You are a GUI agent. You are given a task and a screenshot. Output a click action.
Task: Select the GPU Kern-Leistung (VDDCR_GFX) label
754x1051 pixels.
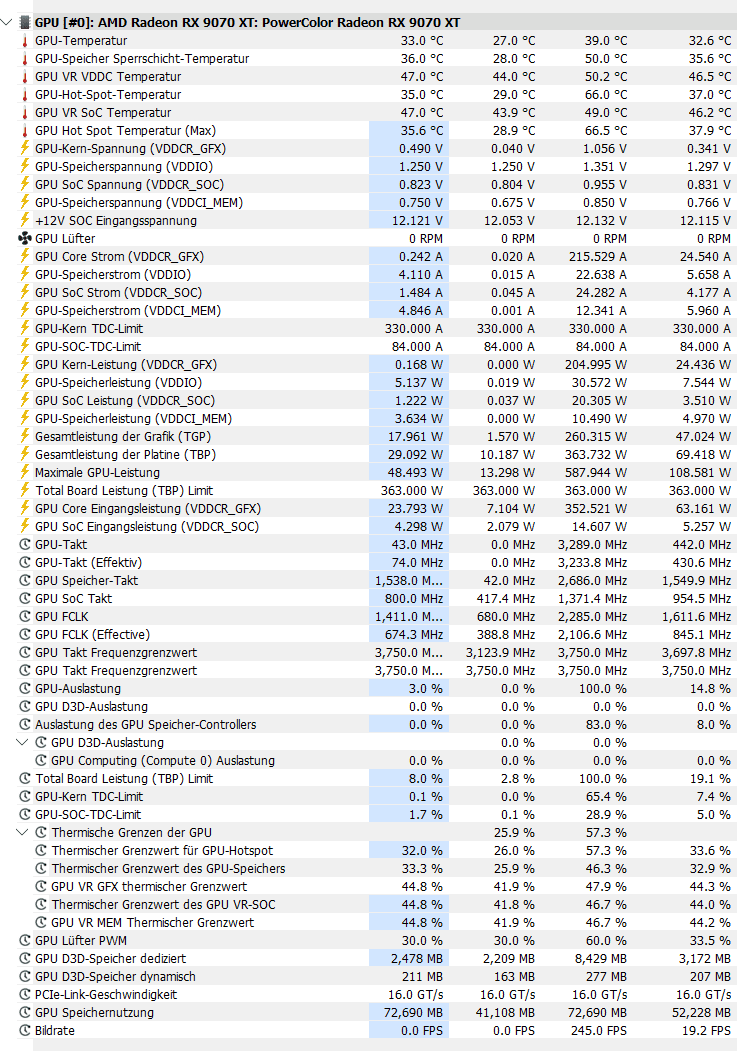(126, 365)
